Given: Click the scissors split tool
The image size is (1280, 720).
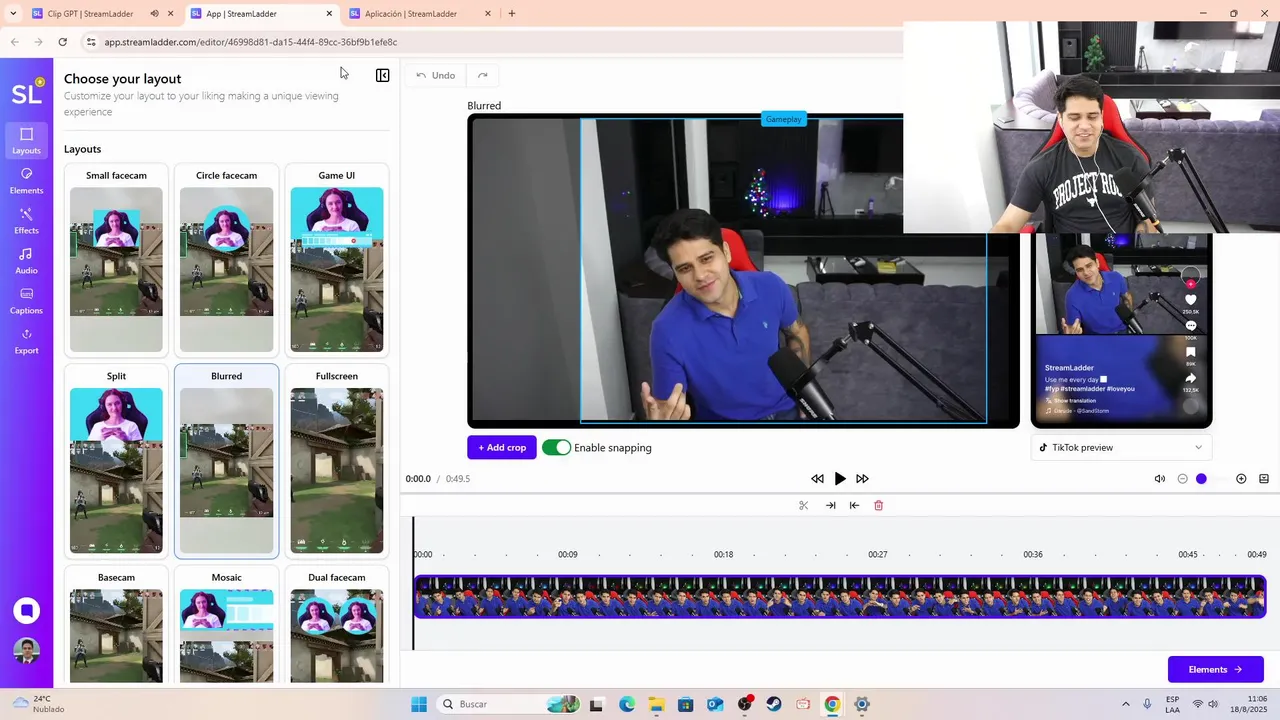Looking at the screenshot, I should click(803, 505).
